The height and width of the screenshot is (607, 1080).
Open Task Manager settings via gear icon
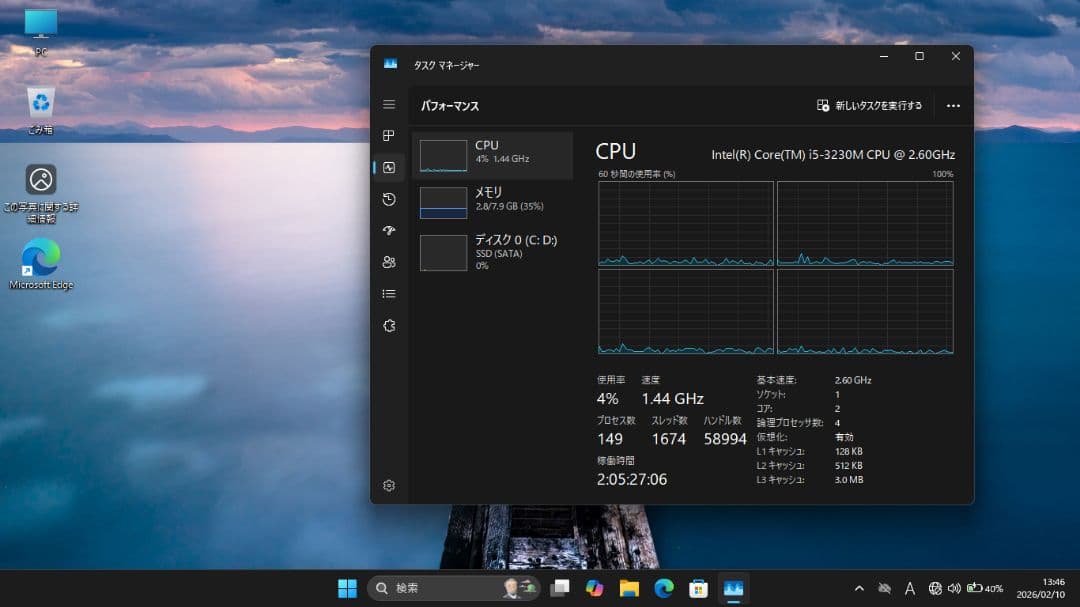coord(389,485)
